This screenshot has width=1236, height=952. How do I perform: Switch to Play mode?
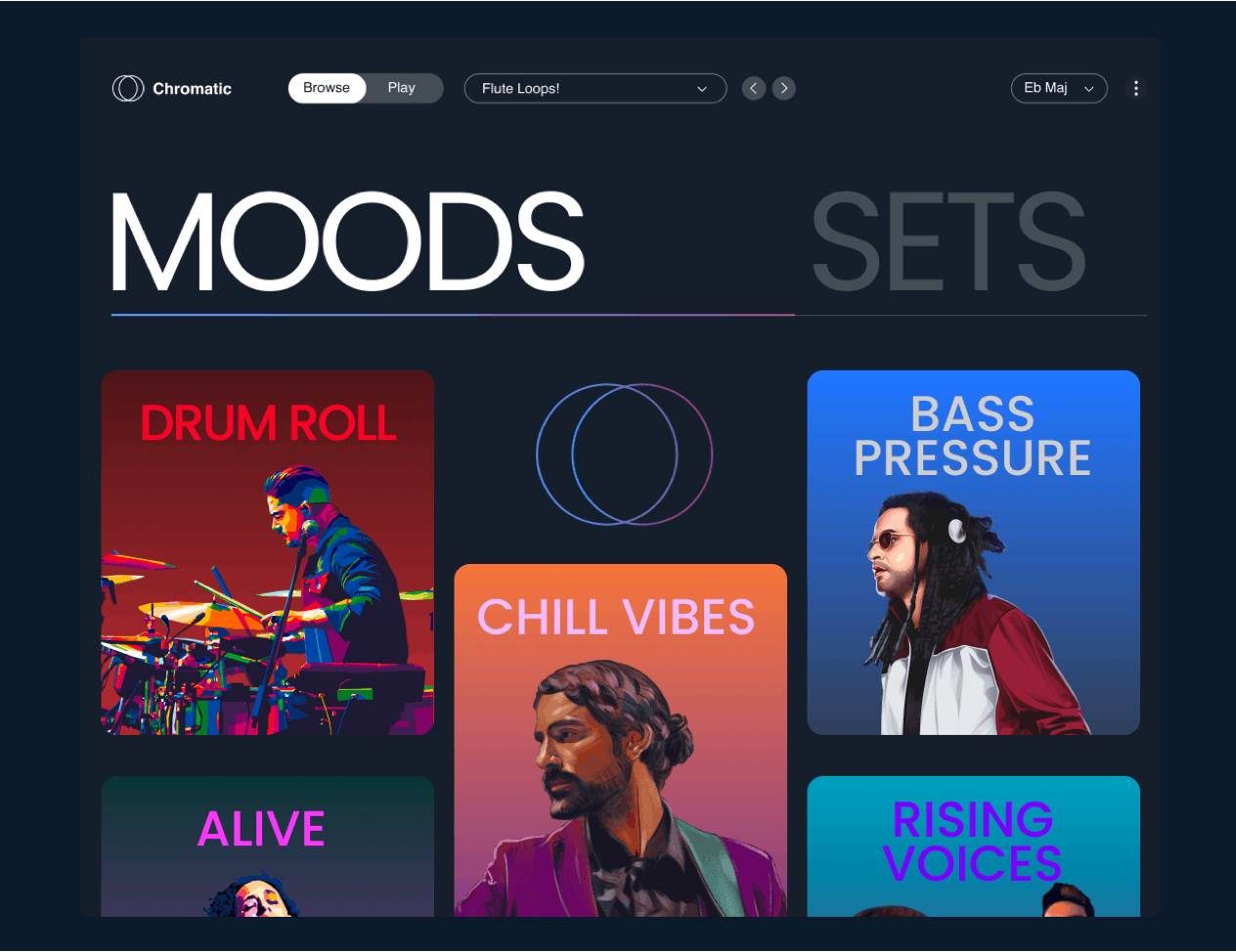pyautogui.click(x=402, y=88)
